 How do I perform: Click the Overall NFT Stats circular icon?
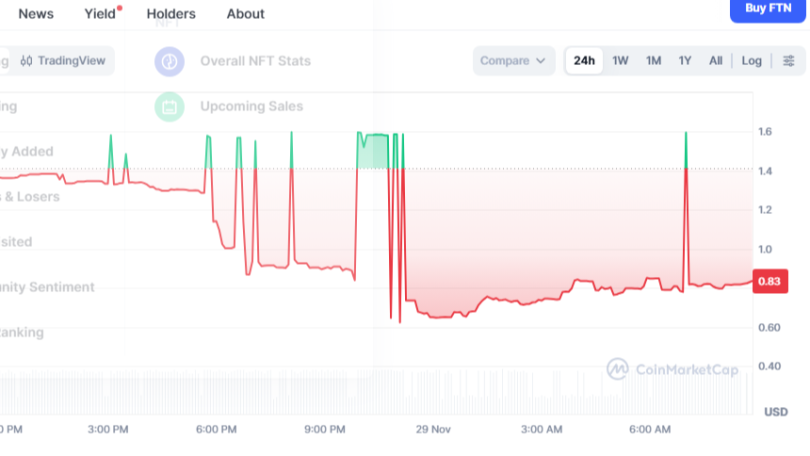[x=169, y=61]
